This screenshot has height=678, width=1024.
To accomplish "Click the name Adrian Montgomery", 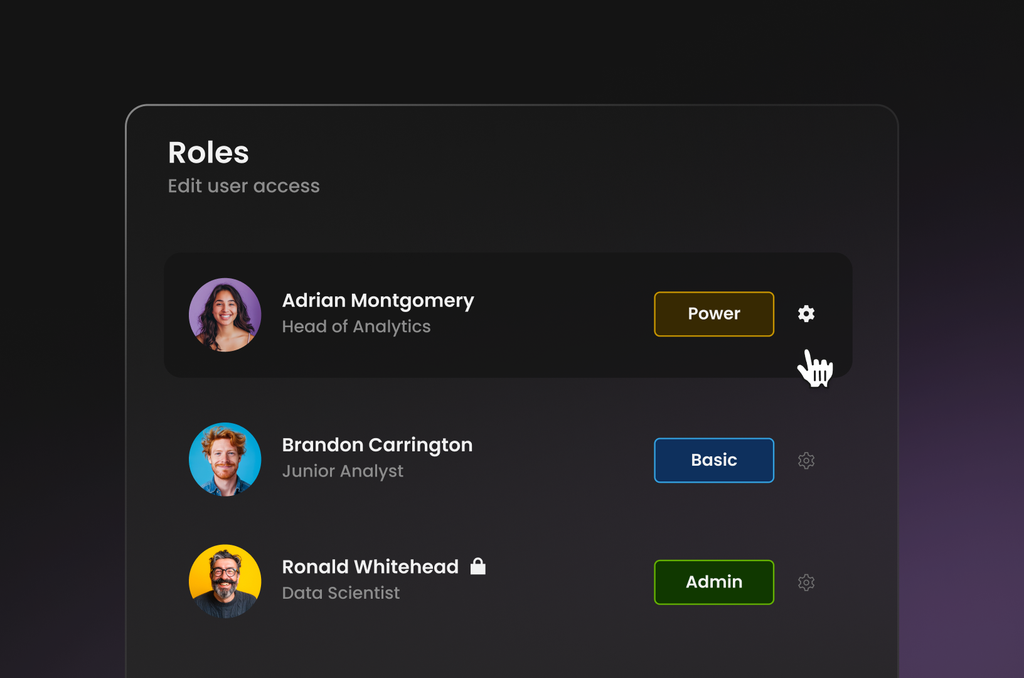I will click(377, 300).
